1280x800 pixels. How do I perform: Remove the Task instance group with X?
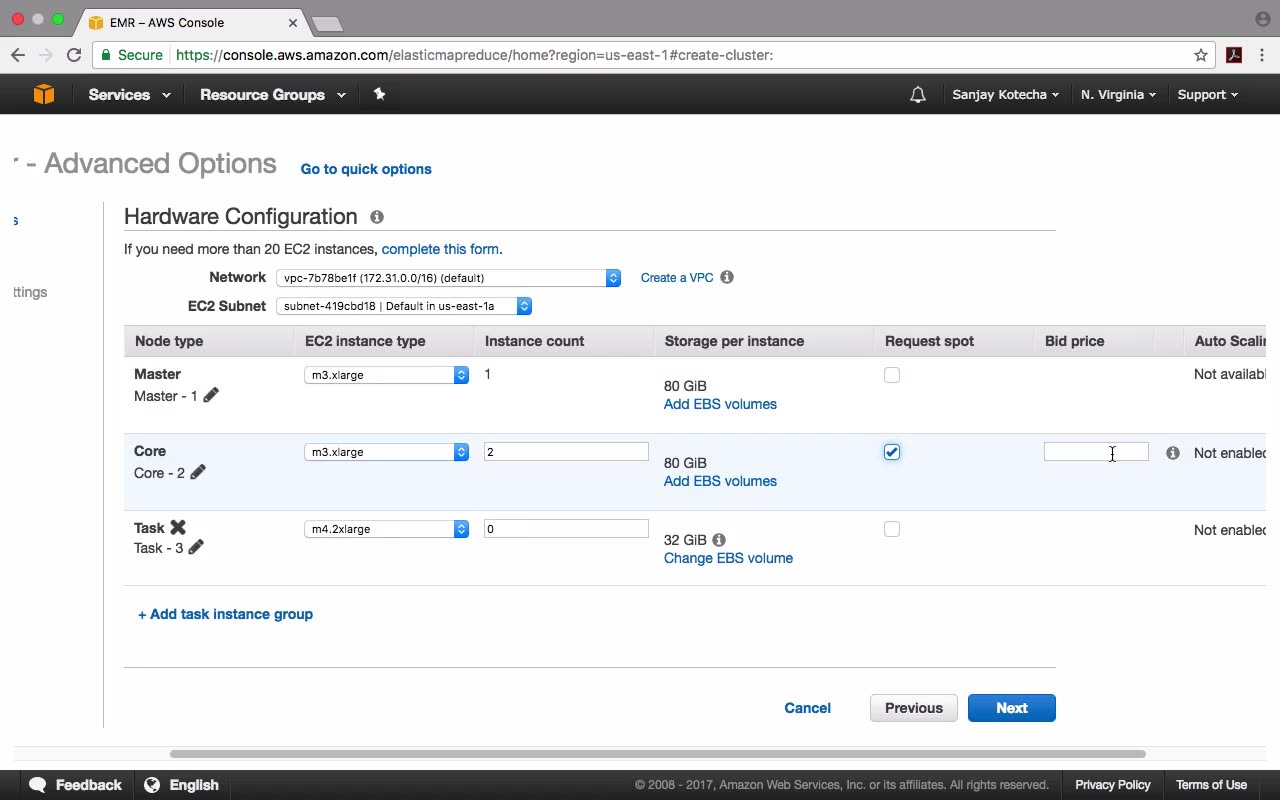tap(178, 527)
